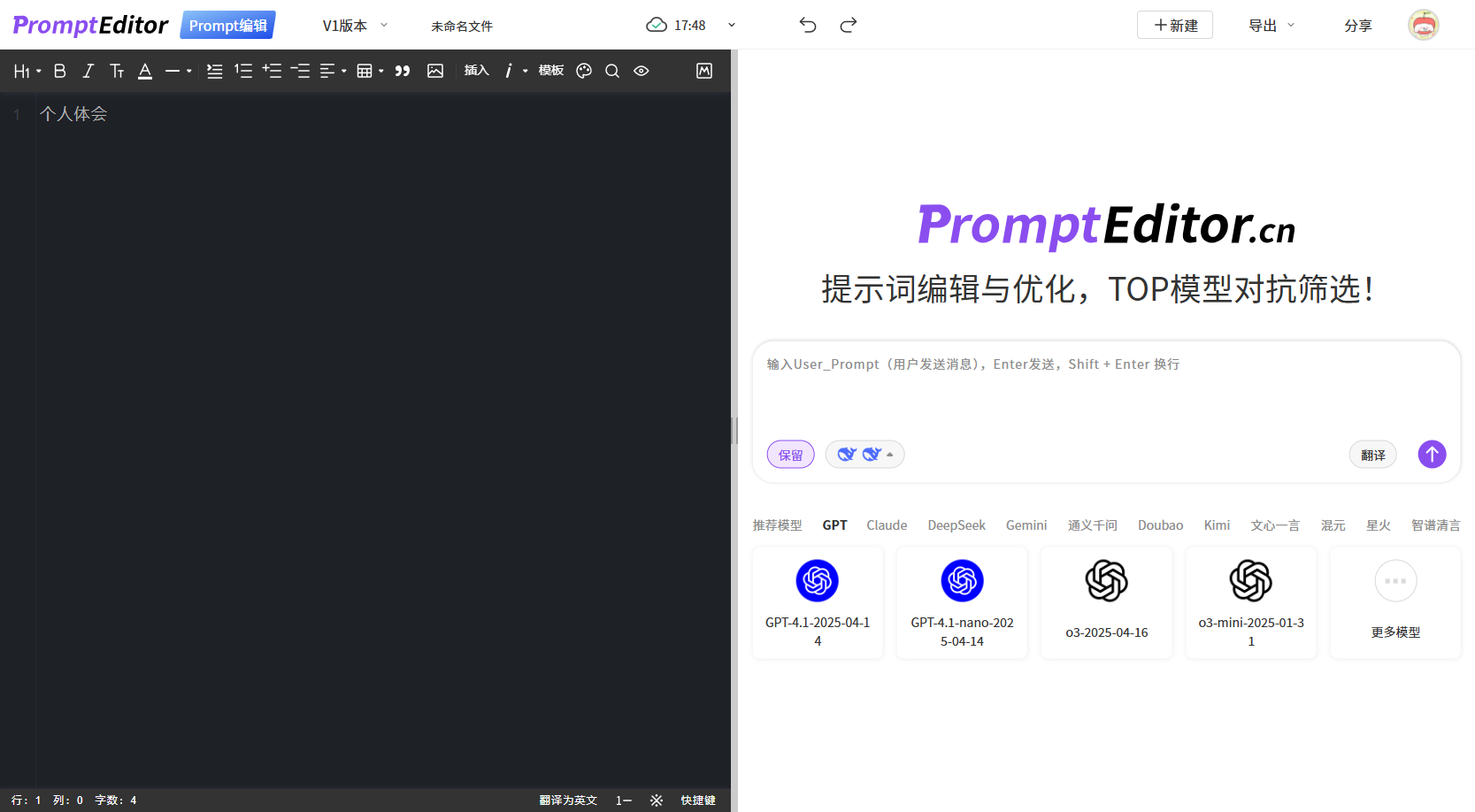The height and width of the screenshot is (812, 1475).
Task: Open the heading level dropdown
Action: 26,71
